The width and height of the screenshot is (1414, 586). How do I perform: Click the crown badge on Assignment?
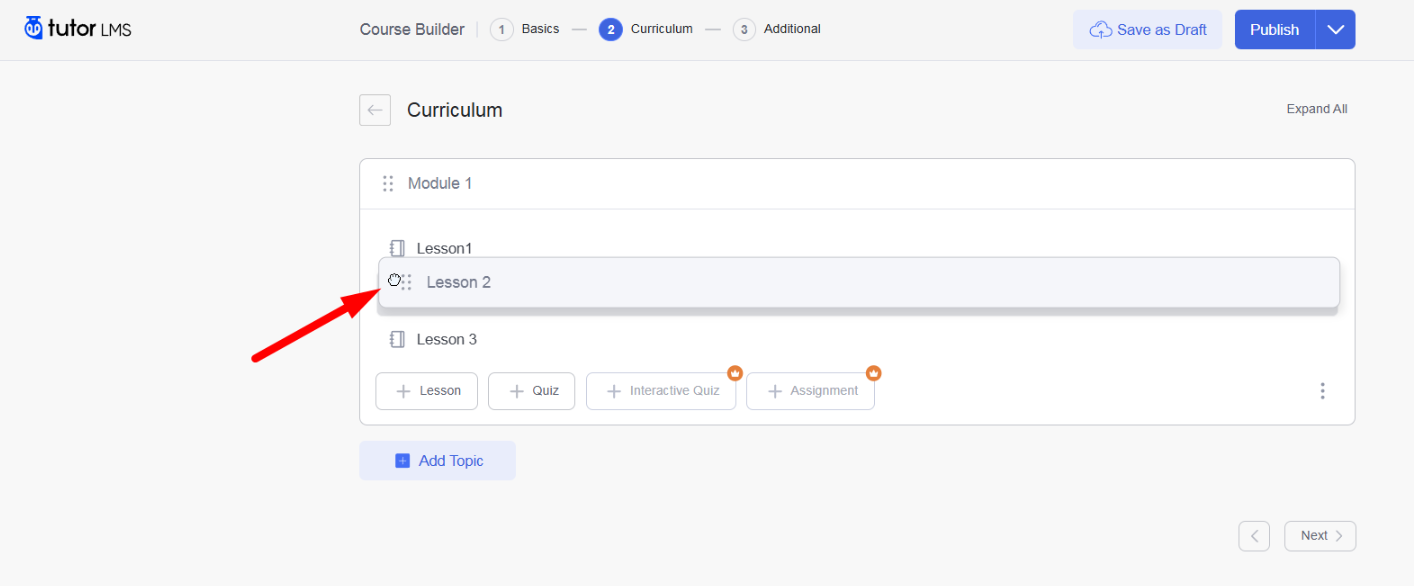pyautogui.click(x=873, y=373)
